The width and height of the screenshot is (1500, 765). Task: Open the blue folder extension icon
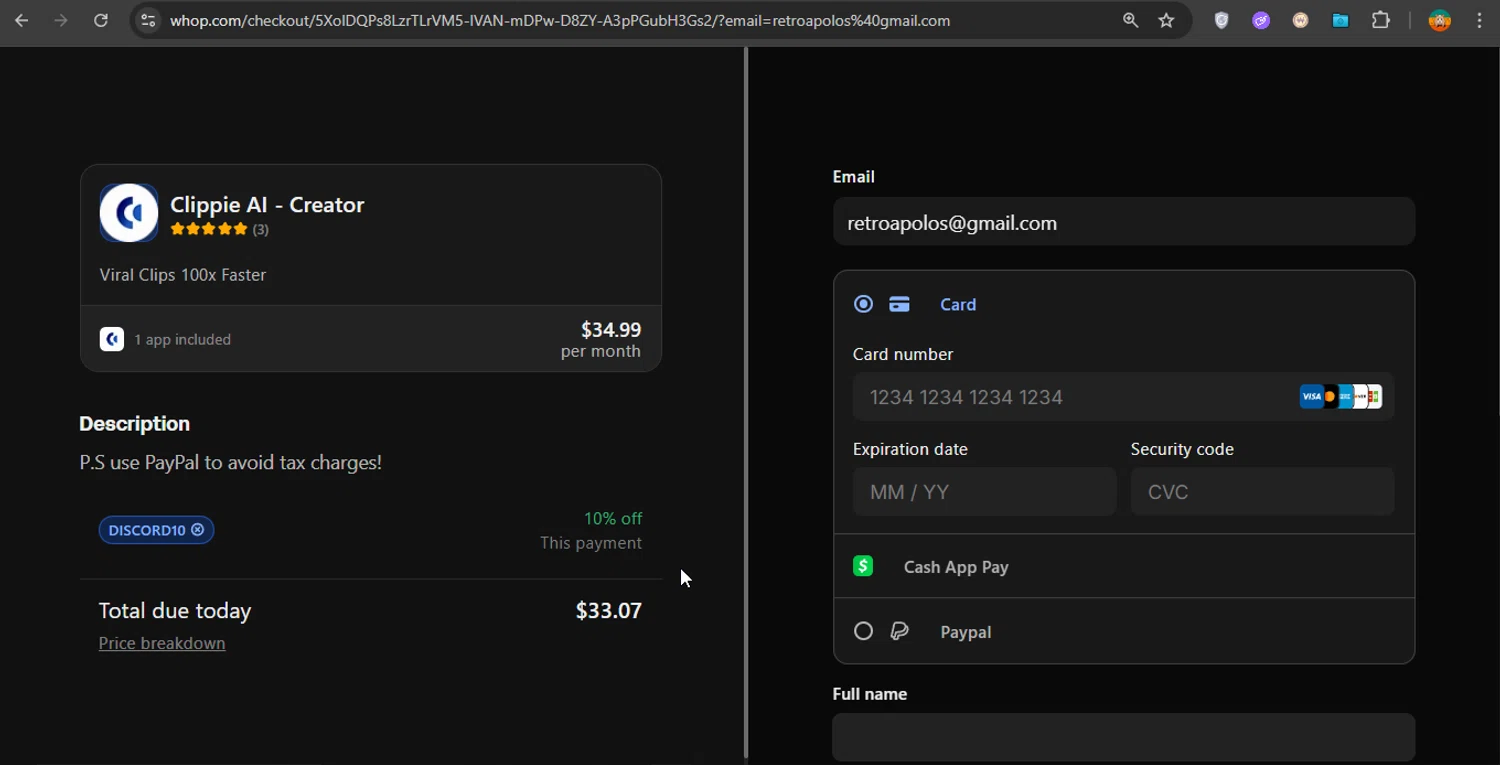[1340, 20]
